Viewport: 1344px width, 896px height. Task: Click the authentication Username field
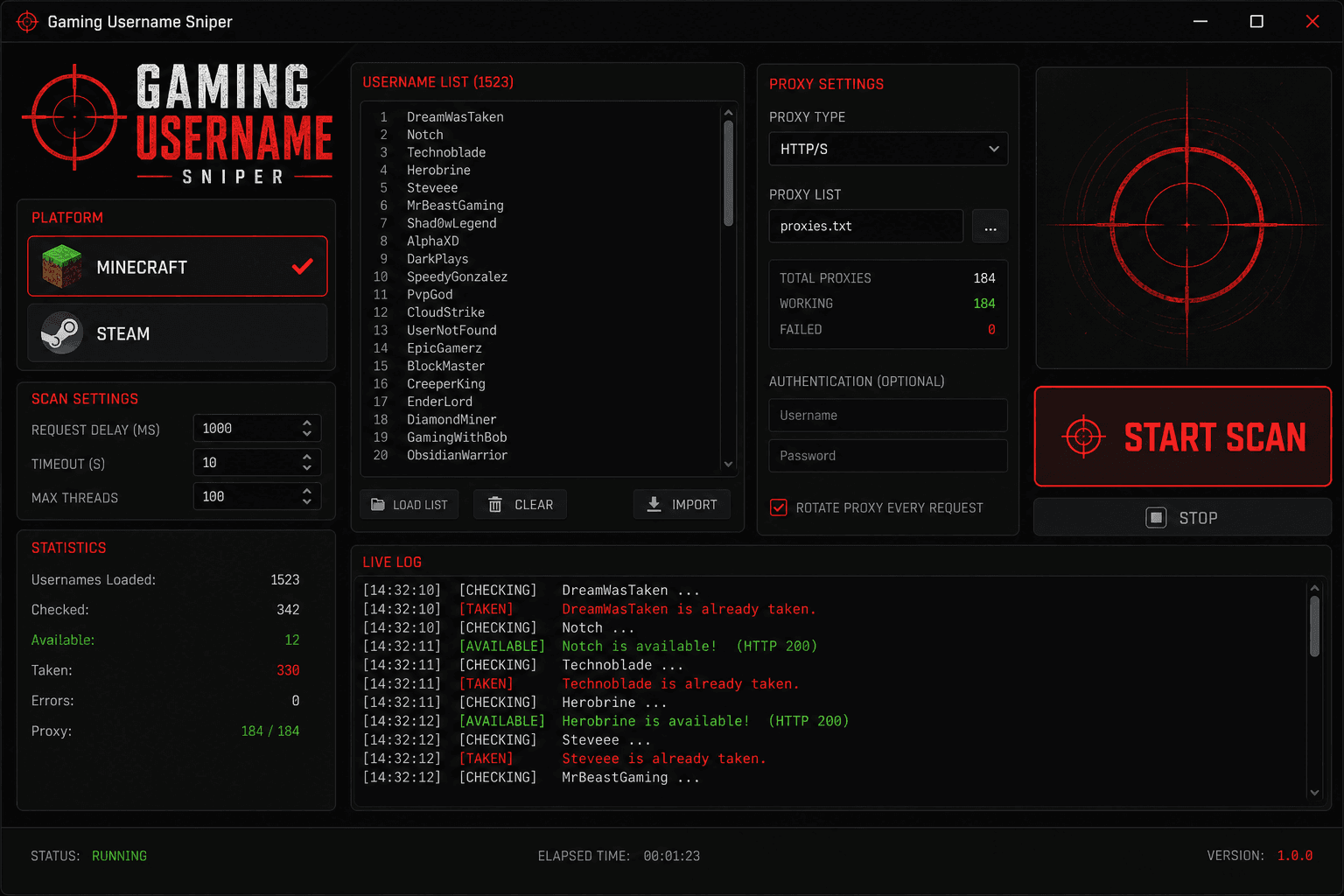coord(888,416)
